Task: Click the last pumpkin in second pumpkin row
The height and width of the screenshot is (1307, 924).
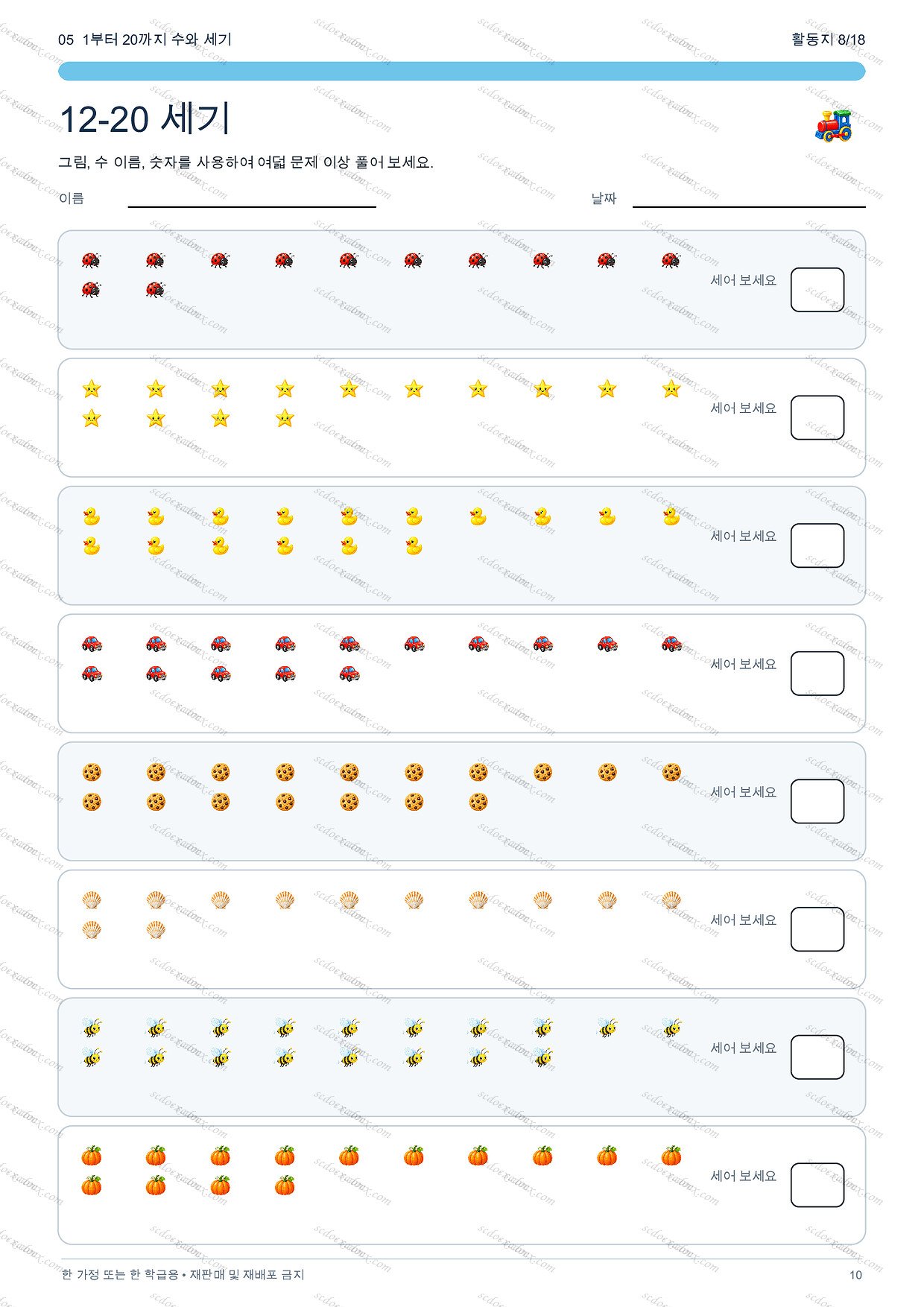Action: (x=285, y=1185)
